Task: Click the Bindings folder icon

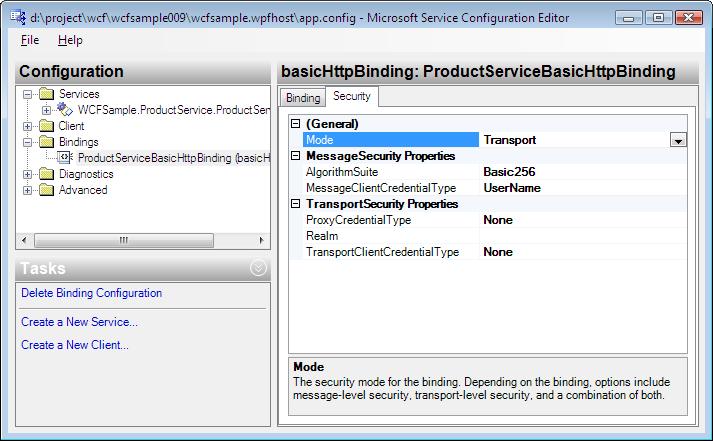Action: tap(46, 142)
